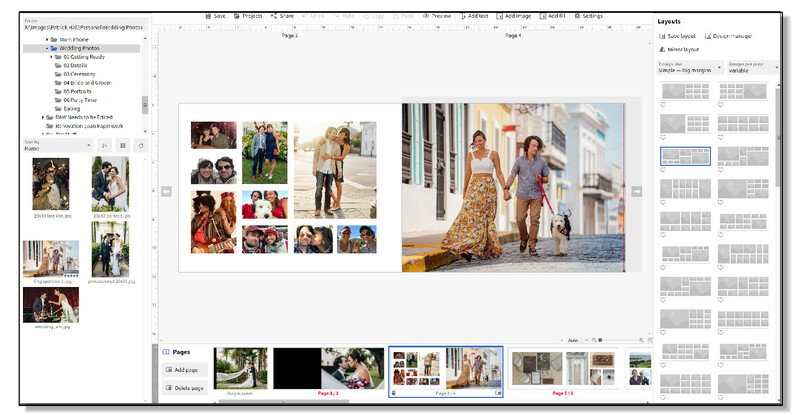800x415 pixels.
Task: Open the Preview from the toolbar
Action: (437, 16)
